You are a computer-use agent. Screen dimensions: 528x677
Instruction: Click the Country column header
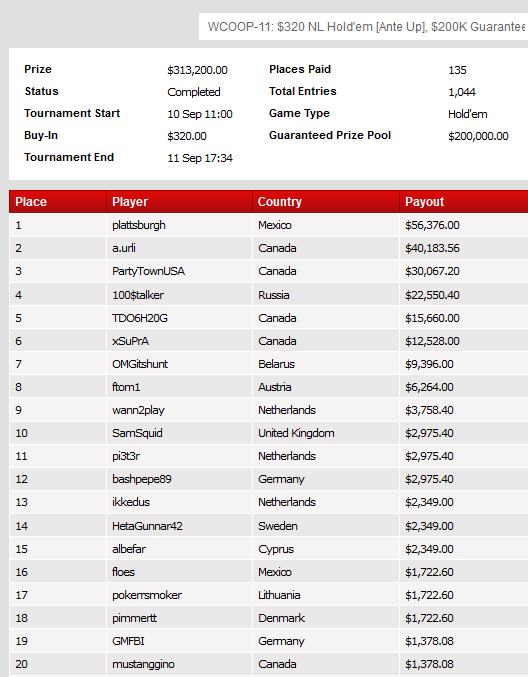tap(326, 202)
